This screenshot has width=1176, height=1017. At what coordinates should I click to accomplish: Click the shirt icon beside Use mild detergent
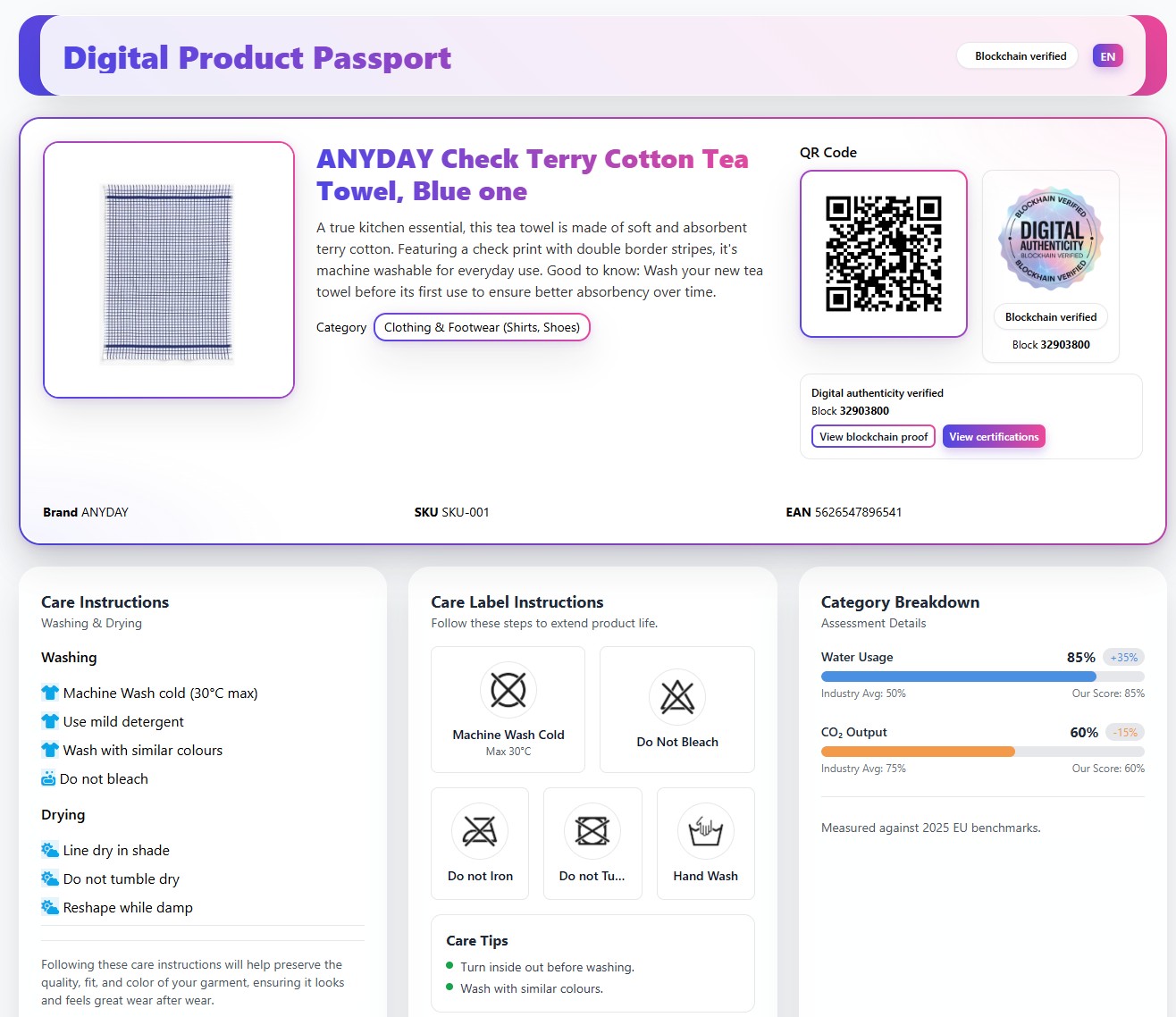[50, 721]
